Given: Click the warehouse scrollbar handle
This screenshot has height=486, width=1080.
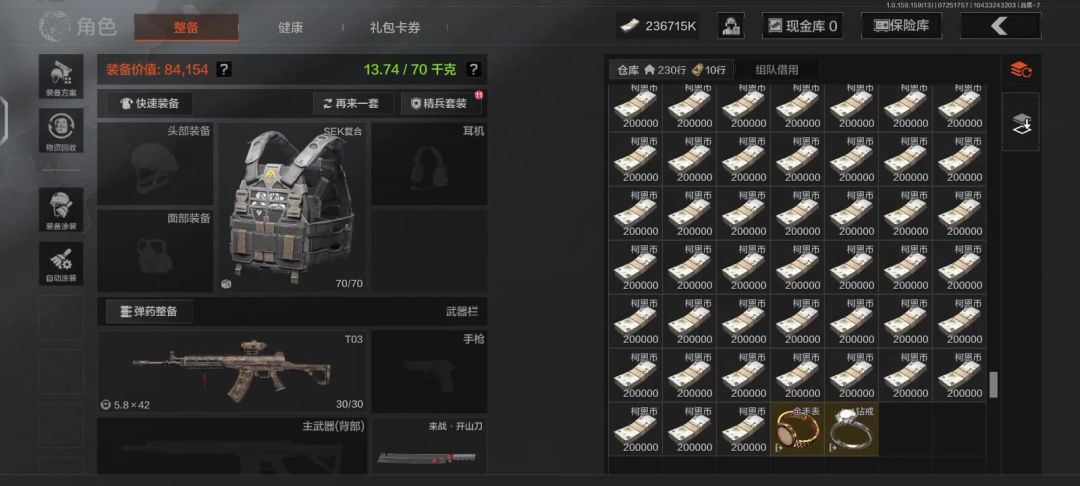Looking at the screenshot, I should (993, 385).
